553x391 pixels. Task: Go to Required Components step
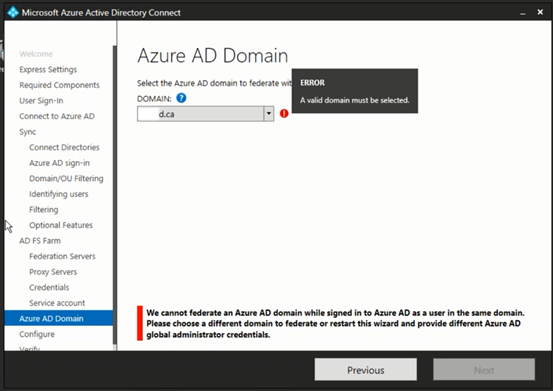point(59,85)
